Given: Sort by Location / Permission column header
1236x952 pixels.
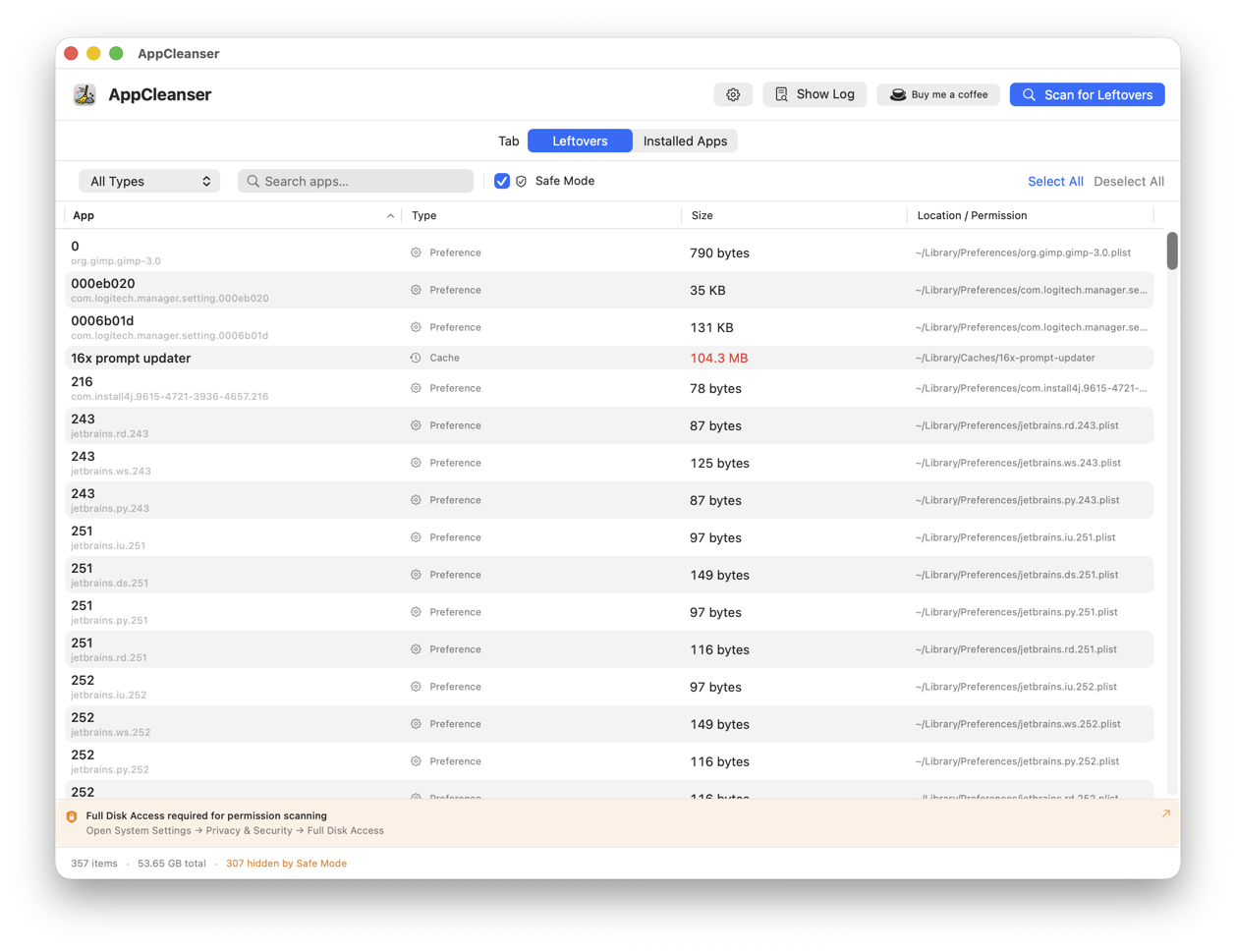Looking at the screenshot, I should click(x=972, y=215).
